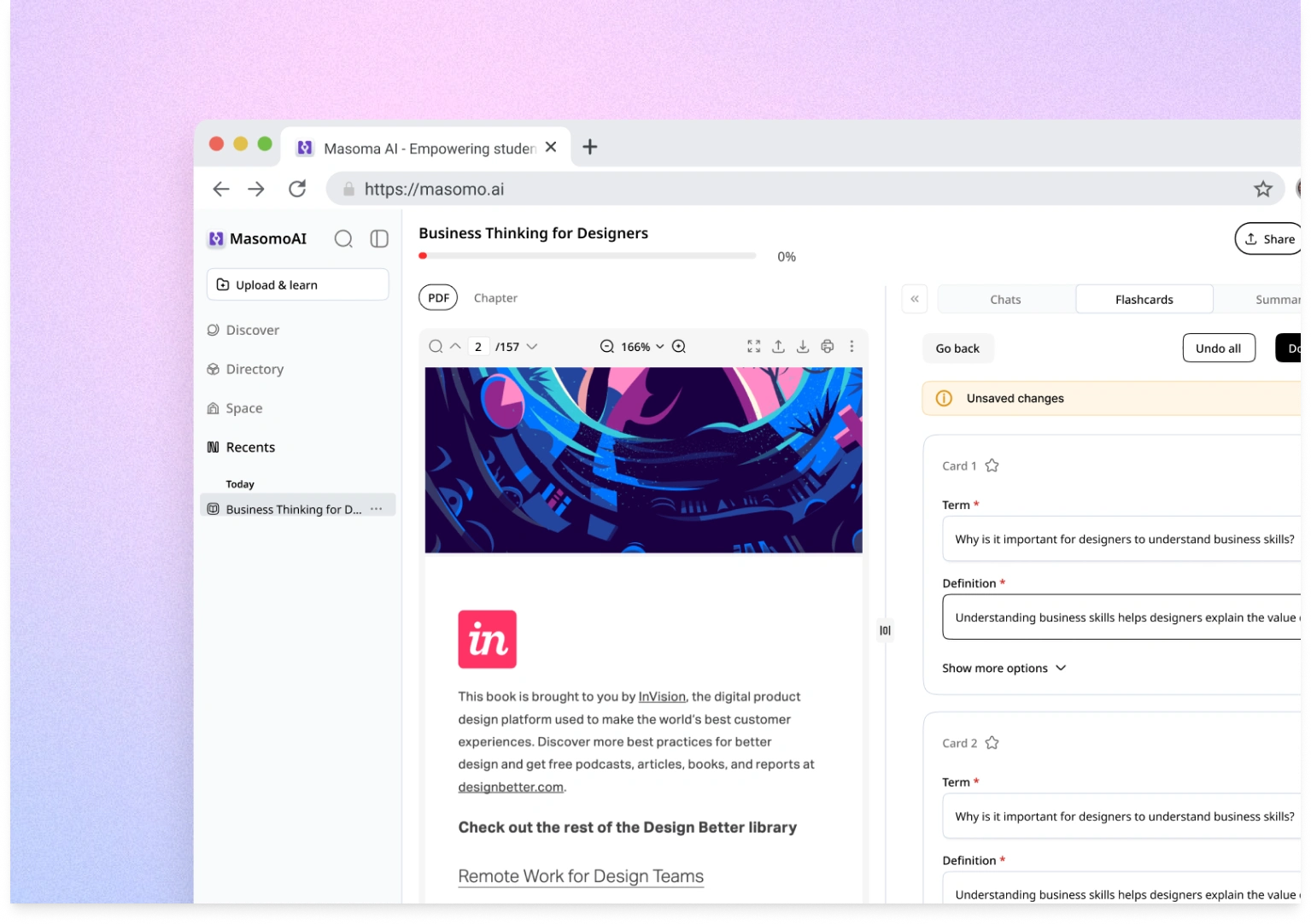Click the Go back button
1311x924 pixels.
pyautogui.click(x=957, y=348)
